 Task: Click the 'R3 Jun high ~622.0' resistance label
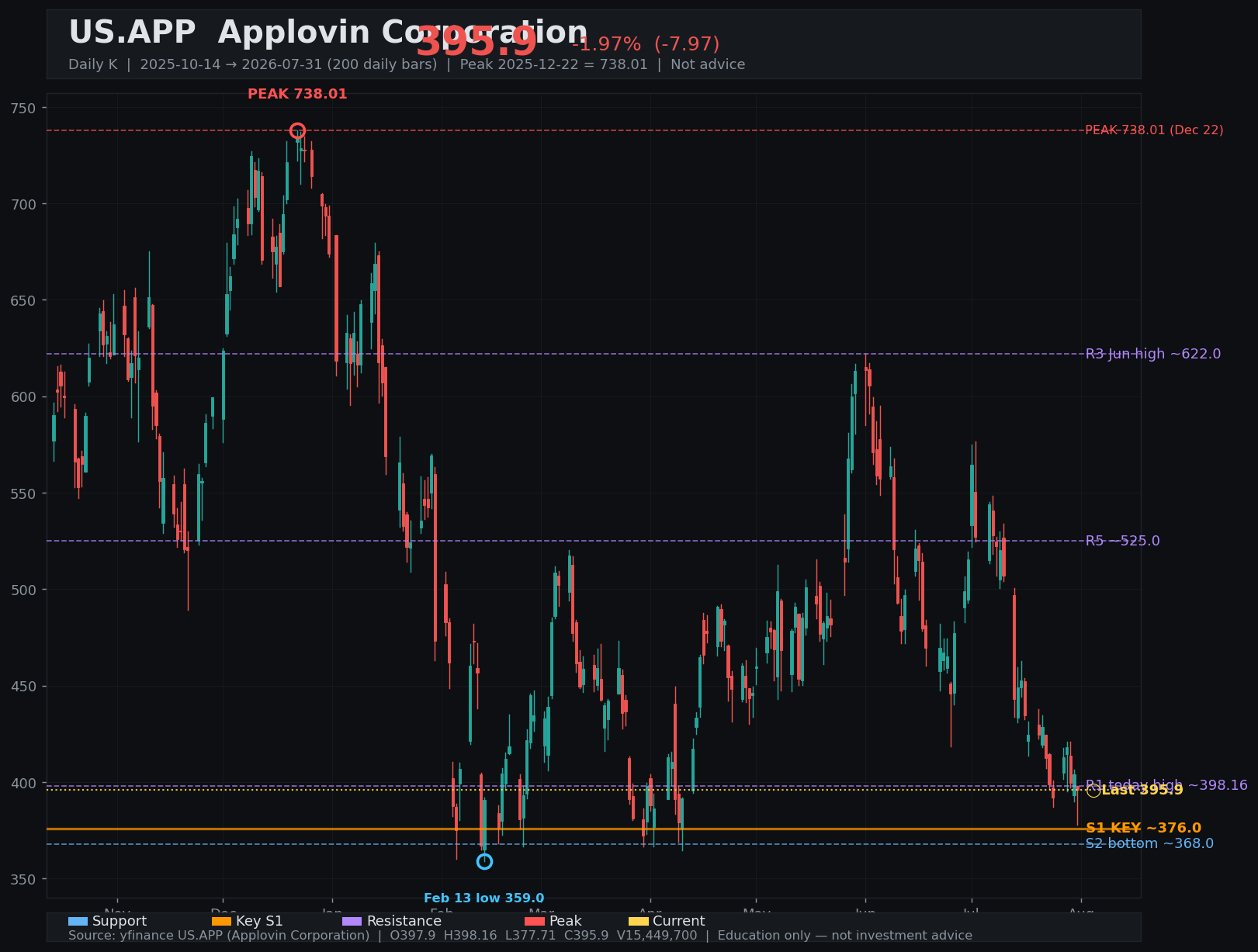(1153, 355)
